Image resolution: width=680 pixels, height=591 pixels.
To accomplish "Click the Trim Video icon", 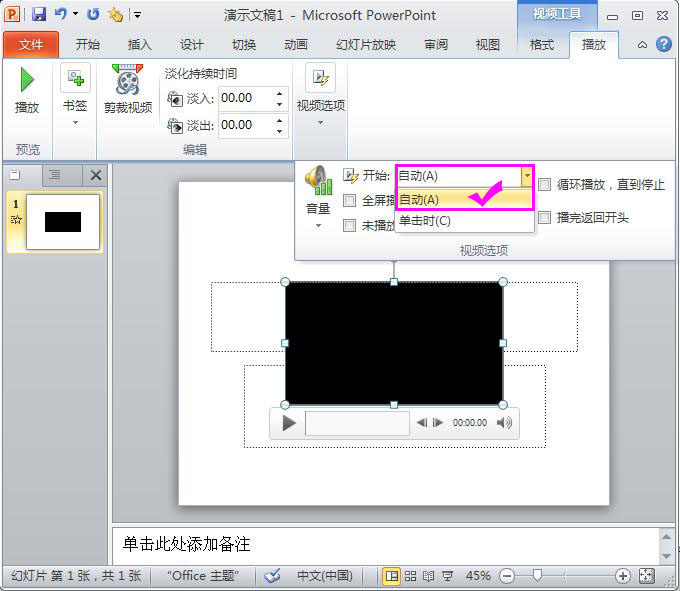I will (127, 80).
